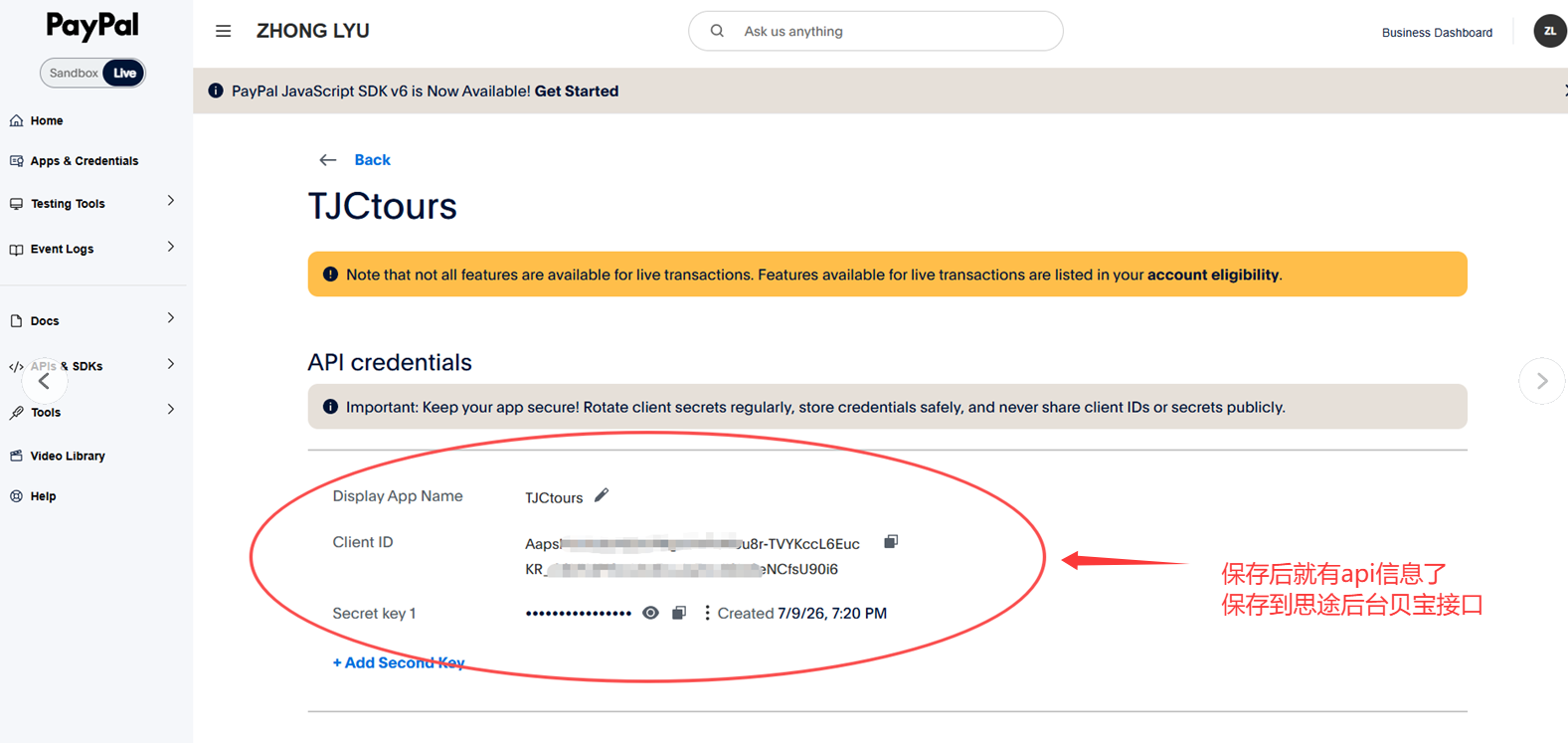
Task: Select TJCtours display app name value
Action: tap(554, 497)
